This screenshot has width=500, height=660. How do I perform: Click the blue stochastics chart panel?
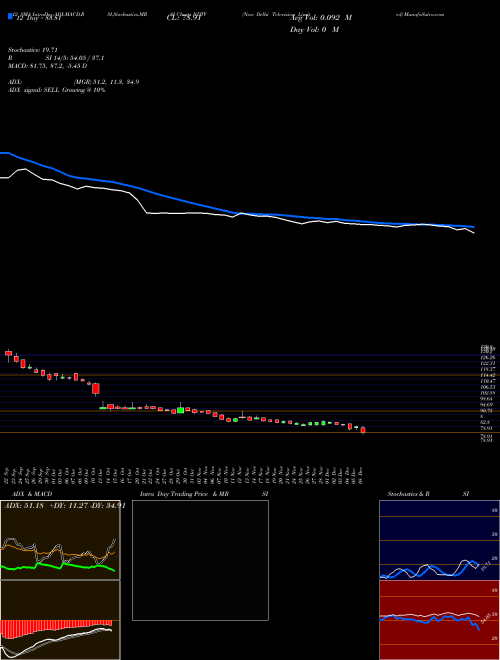(439, 540)
